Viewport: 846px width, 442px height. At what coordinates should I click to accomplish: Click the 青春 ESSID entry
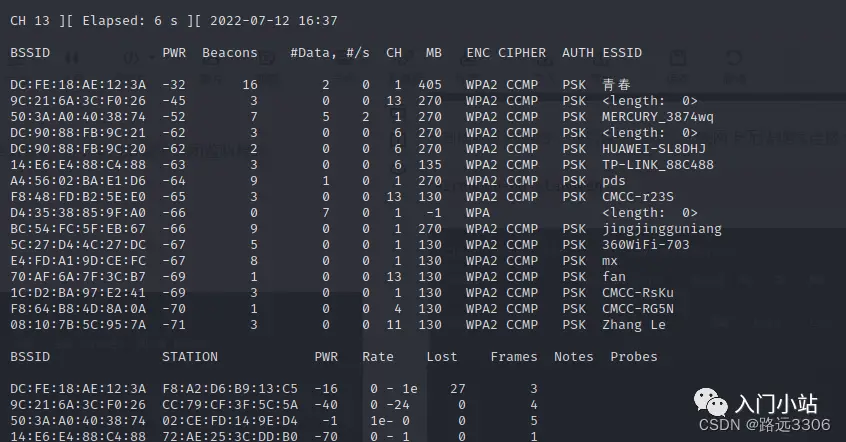click(x=616, y=85)
